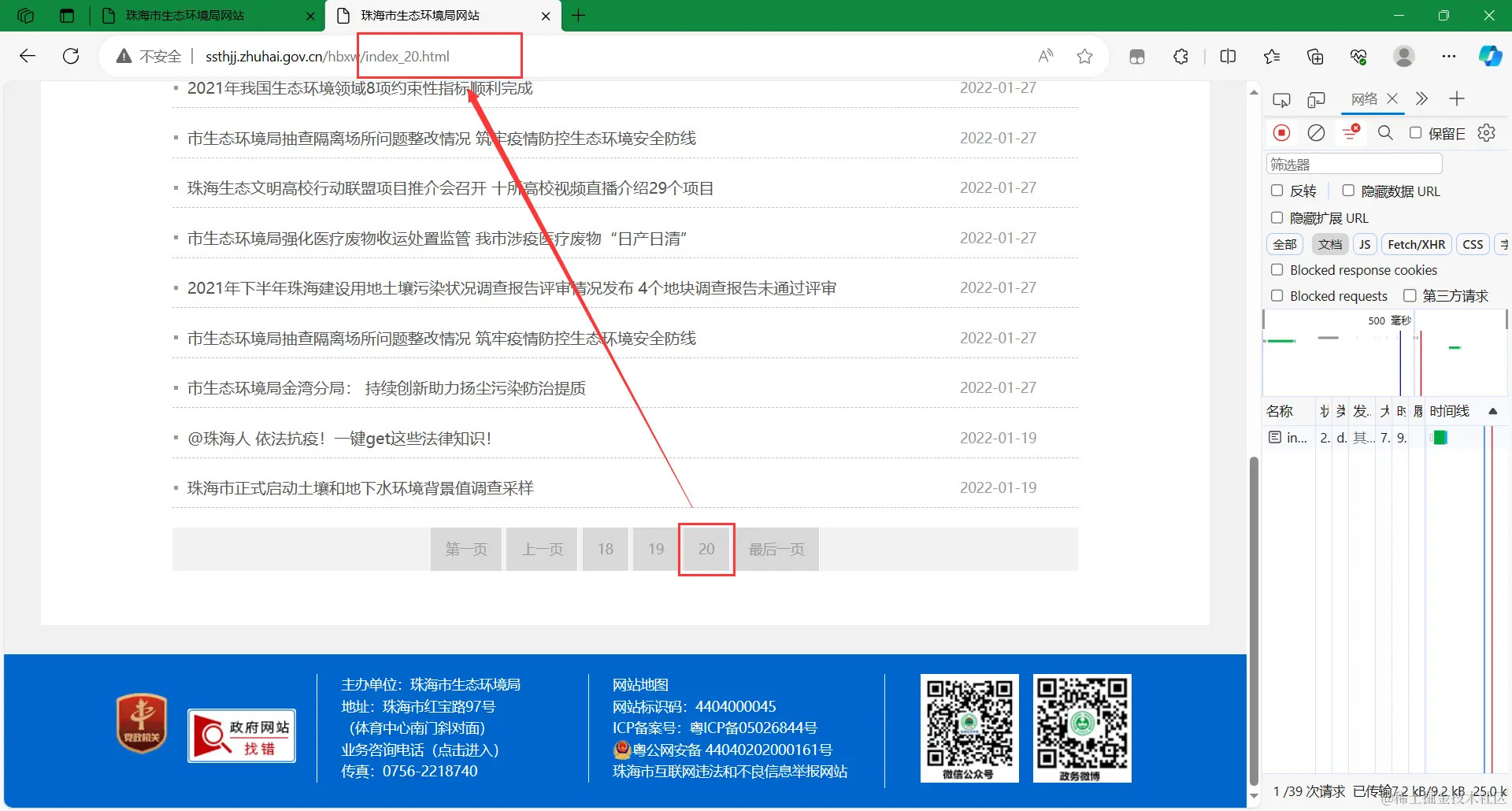Click the 党政机关 emblem icon
The image size is (1512, 811).
pos(142,723)
